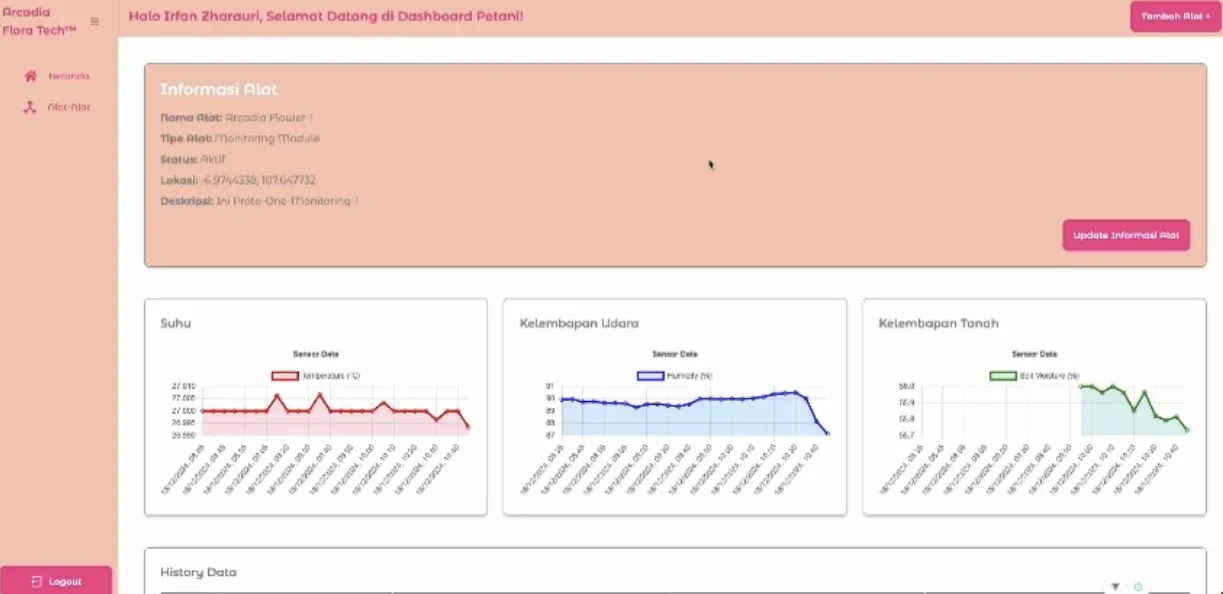Viewport: 1223px width, 594px height.
Task: Toggle the green Soil Moisture legend swatch
Action: 1002,376
